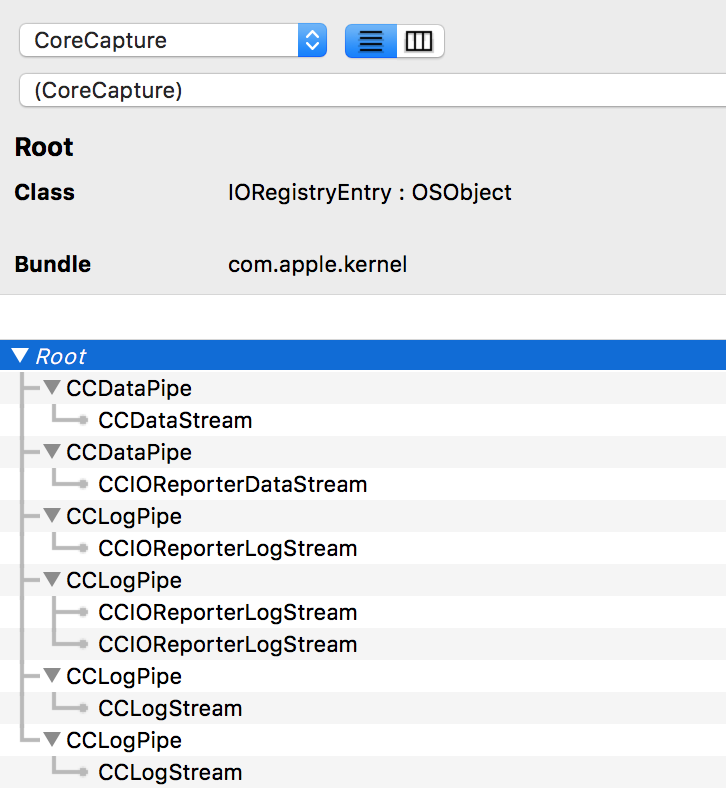Collapse the CCLogPipe with two CCIOReporterLogStream children

tap(52, 580)
